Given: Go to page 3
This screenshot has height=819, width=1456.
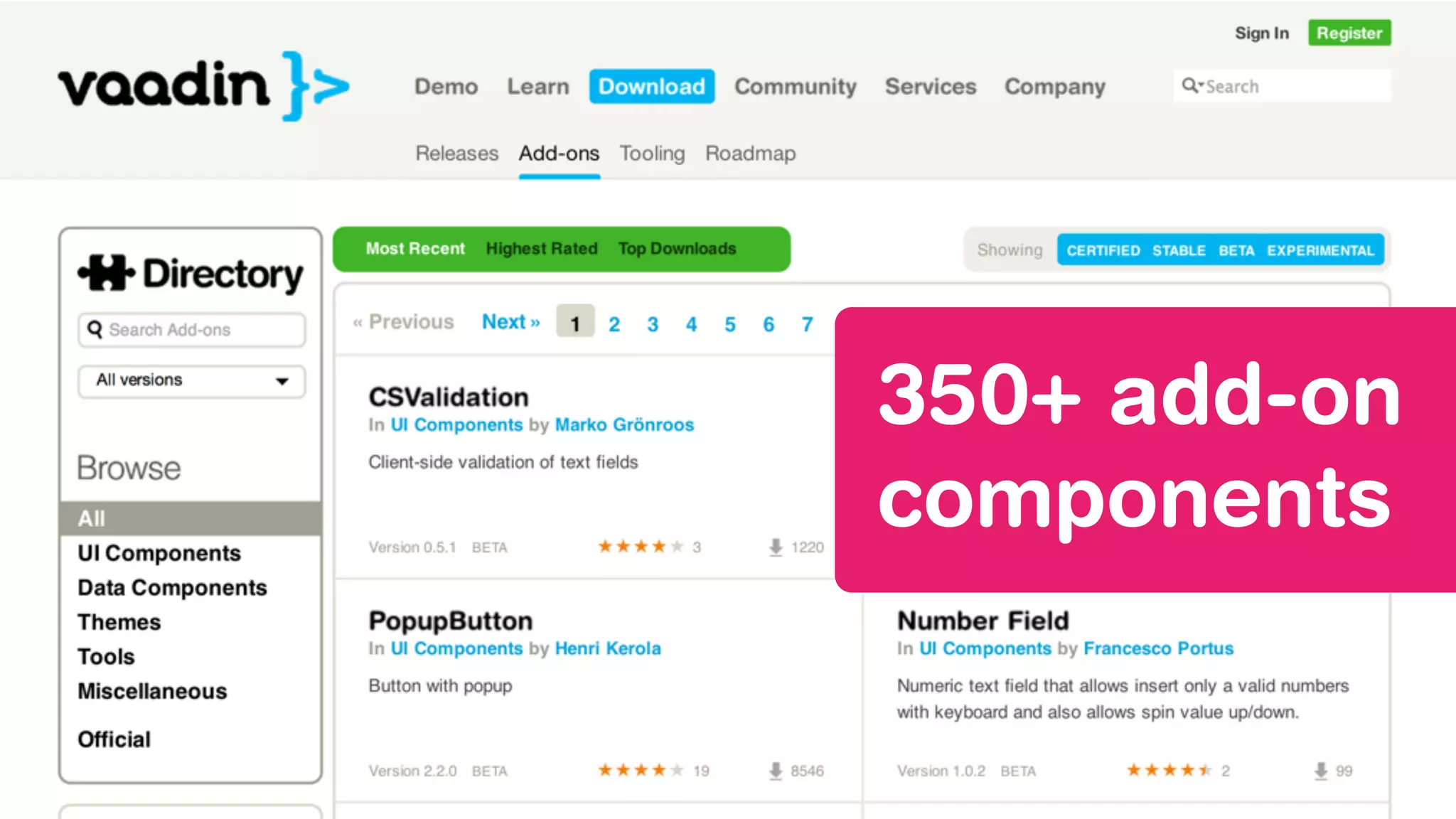Looking at the screenshot, I should pos(653,324).
